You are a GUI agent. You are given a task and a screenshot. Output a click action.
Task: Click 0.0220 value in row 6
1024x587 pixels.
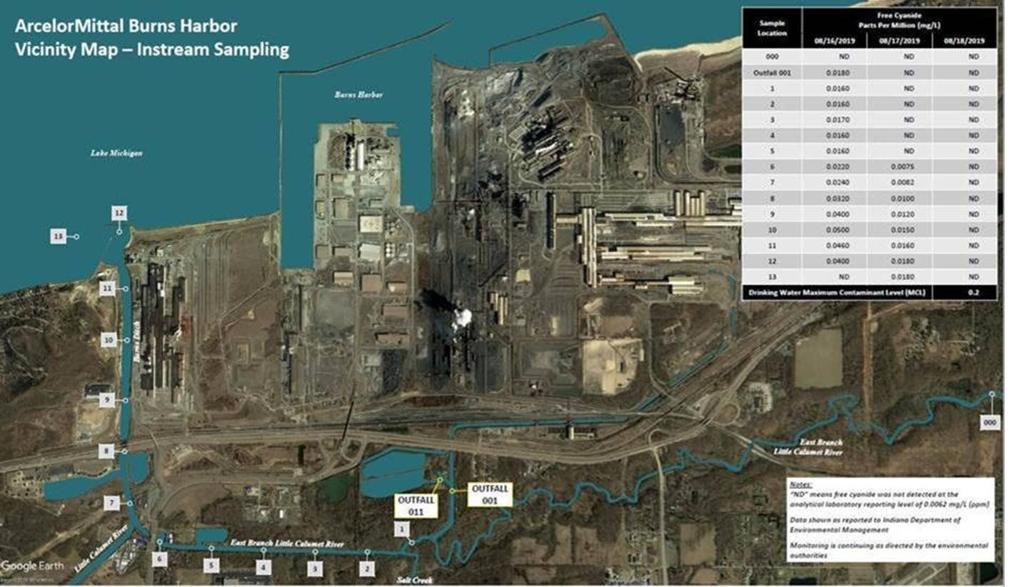point(837,167)
